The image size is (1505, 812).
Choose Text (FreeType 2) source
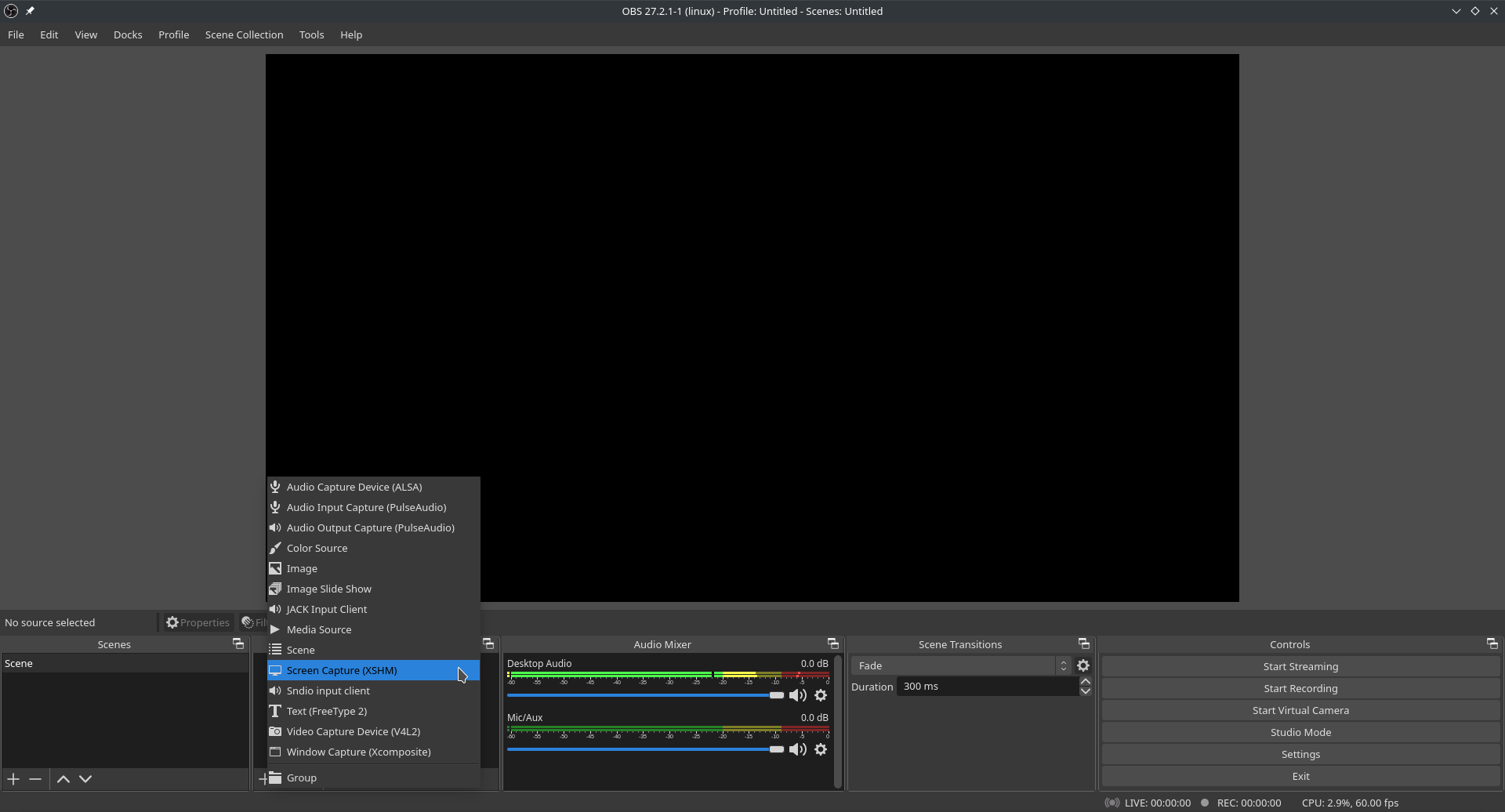[x=373, y=711]
